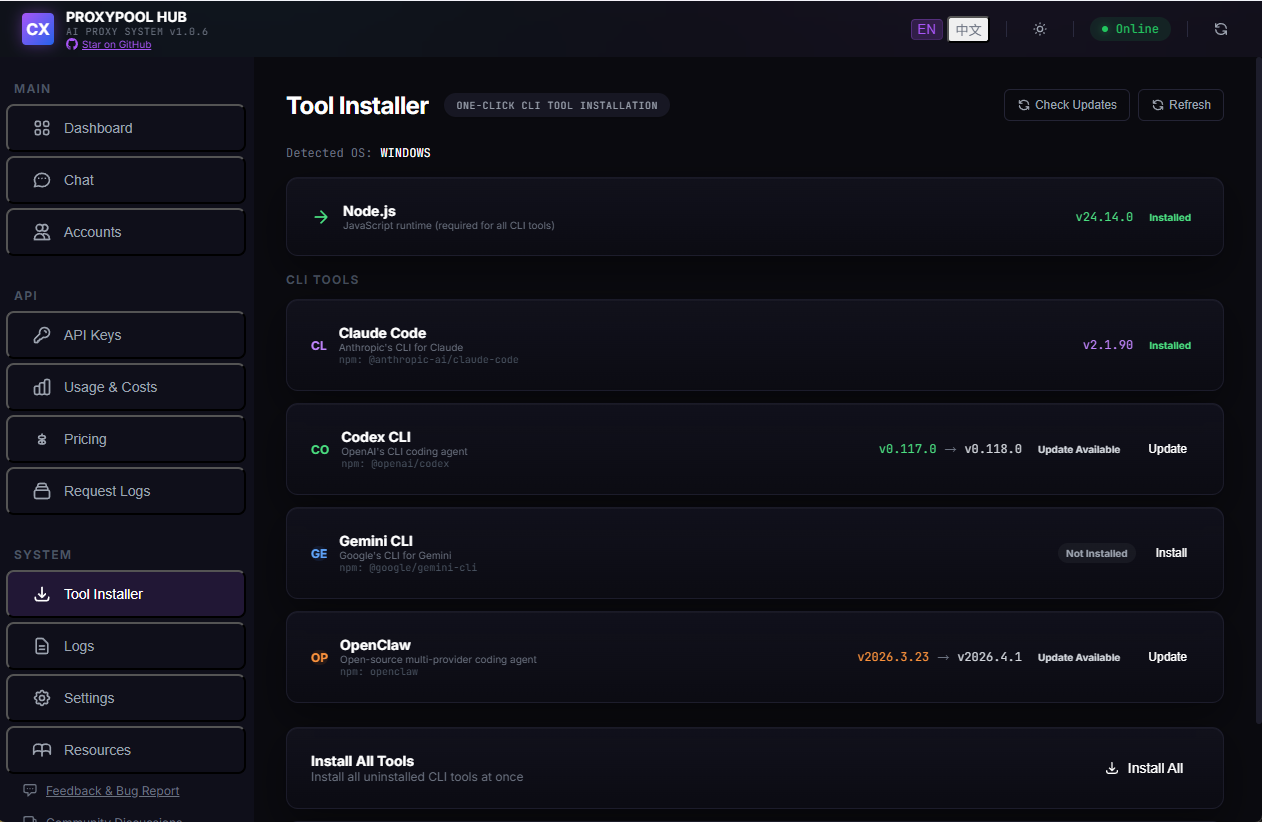Click the Resources book icon
This screenshot has width=1262, height=822.
pos(42,750)
